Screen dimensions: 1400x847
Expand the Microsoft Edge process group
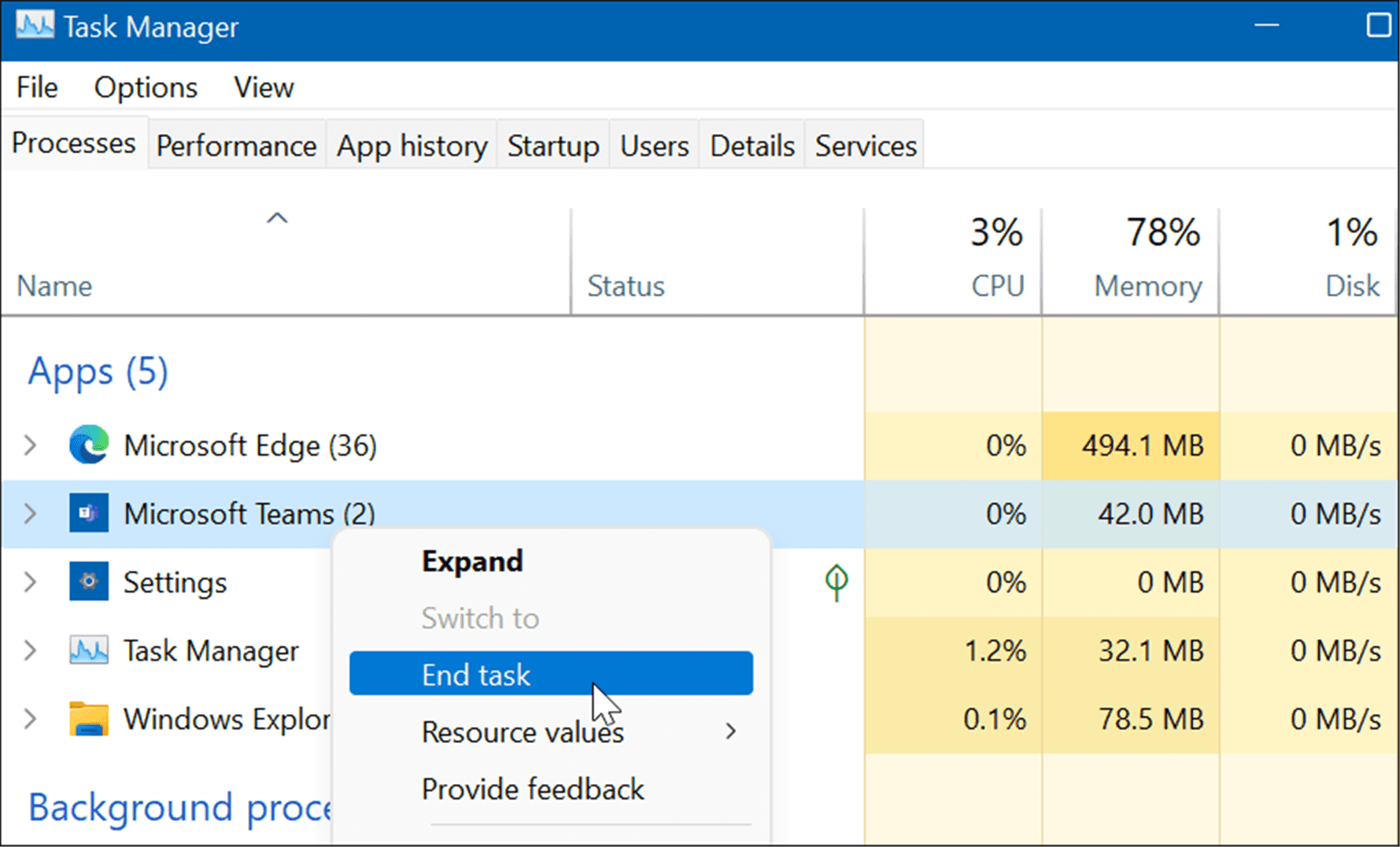(x=30, y=445)
